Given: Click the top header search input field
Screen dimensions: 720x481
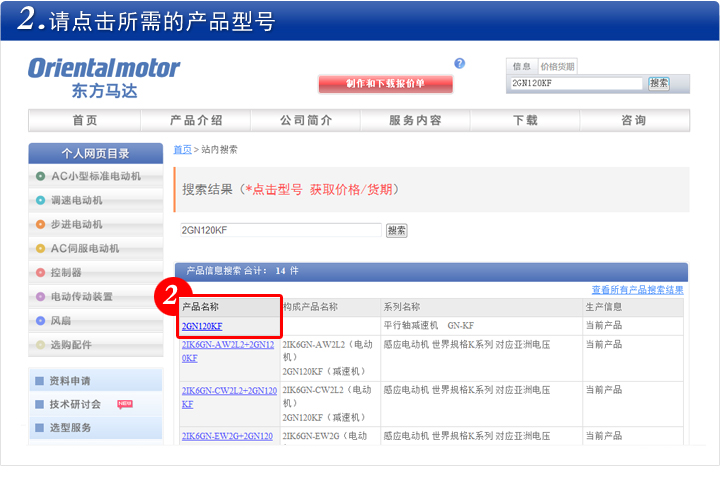Looking at the screenshot, I should click(576, 83).
